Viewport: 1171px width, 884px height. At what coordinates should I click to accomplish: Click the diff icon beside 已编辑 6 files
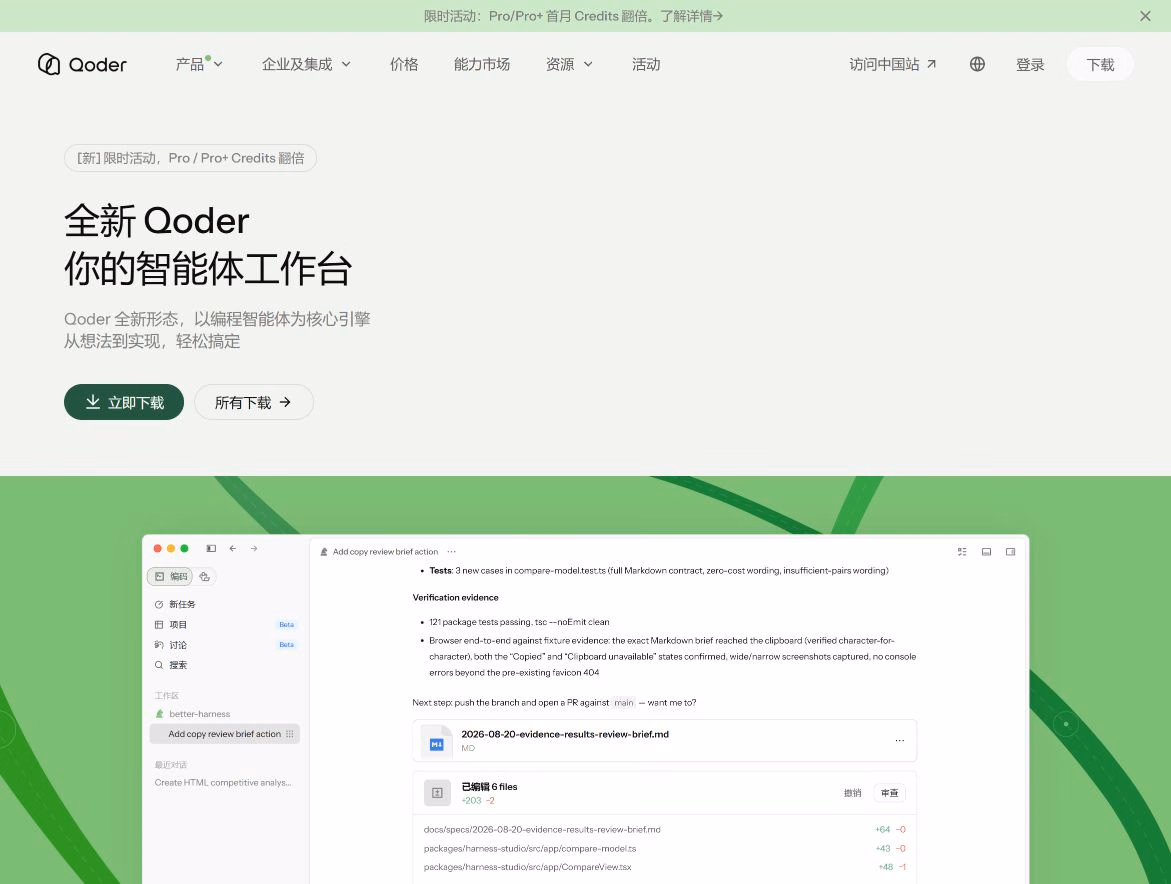tap(438, 793)
